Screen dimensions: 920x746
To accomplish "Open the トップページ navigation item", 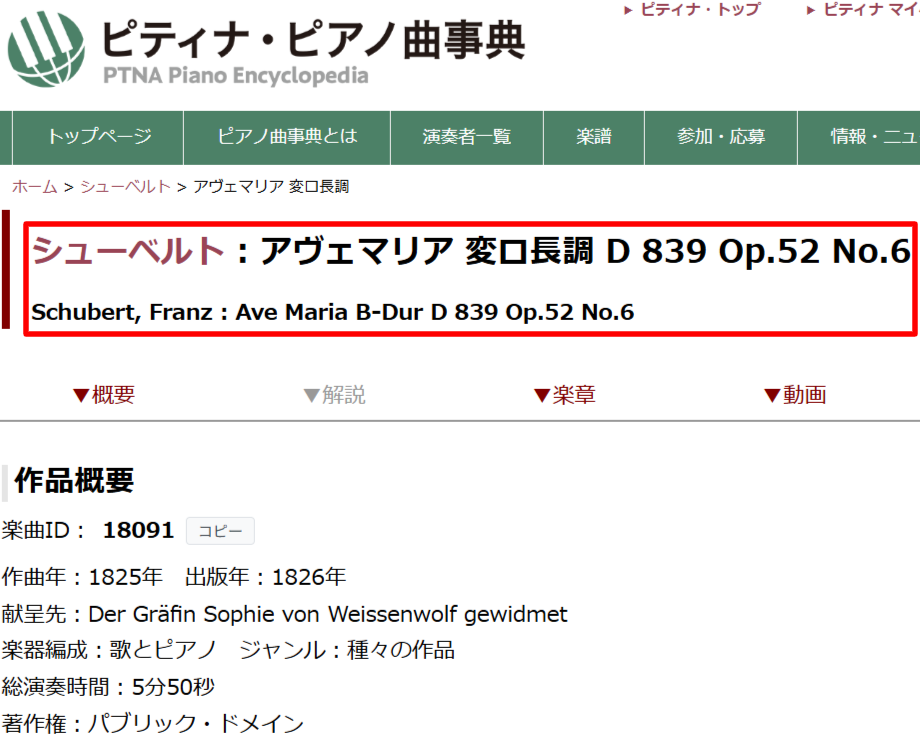I will coord(96,137).
